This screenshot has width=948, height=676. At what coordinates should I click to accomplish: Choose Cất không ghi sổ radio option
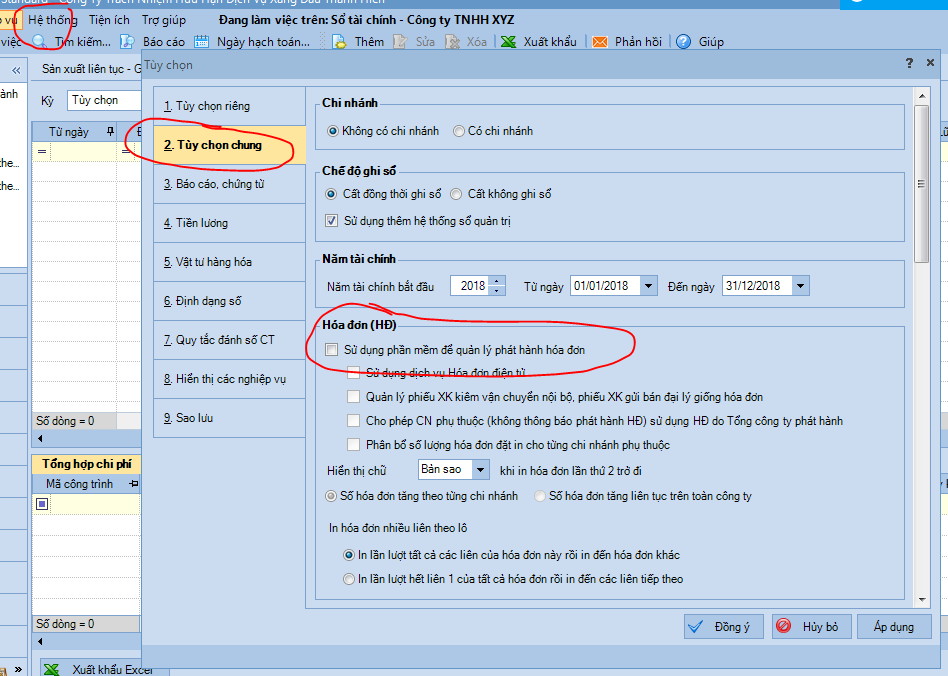click(x=456, y=194)
